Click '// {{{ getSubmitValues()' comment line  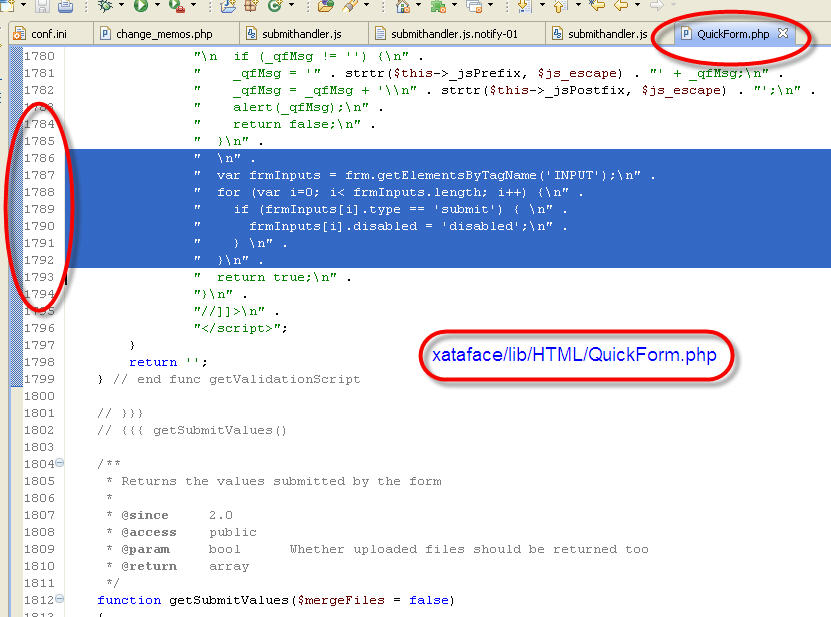(192, 430)
